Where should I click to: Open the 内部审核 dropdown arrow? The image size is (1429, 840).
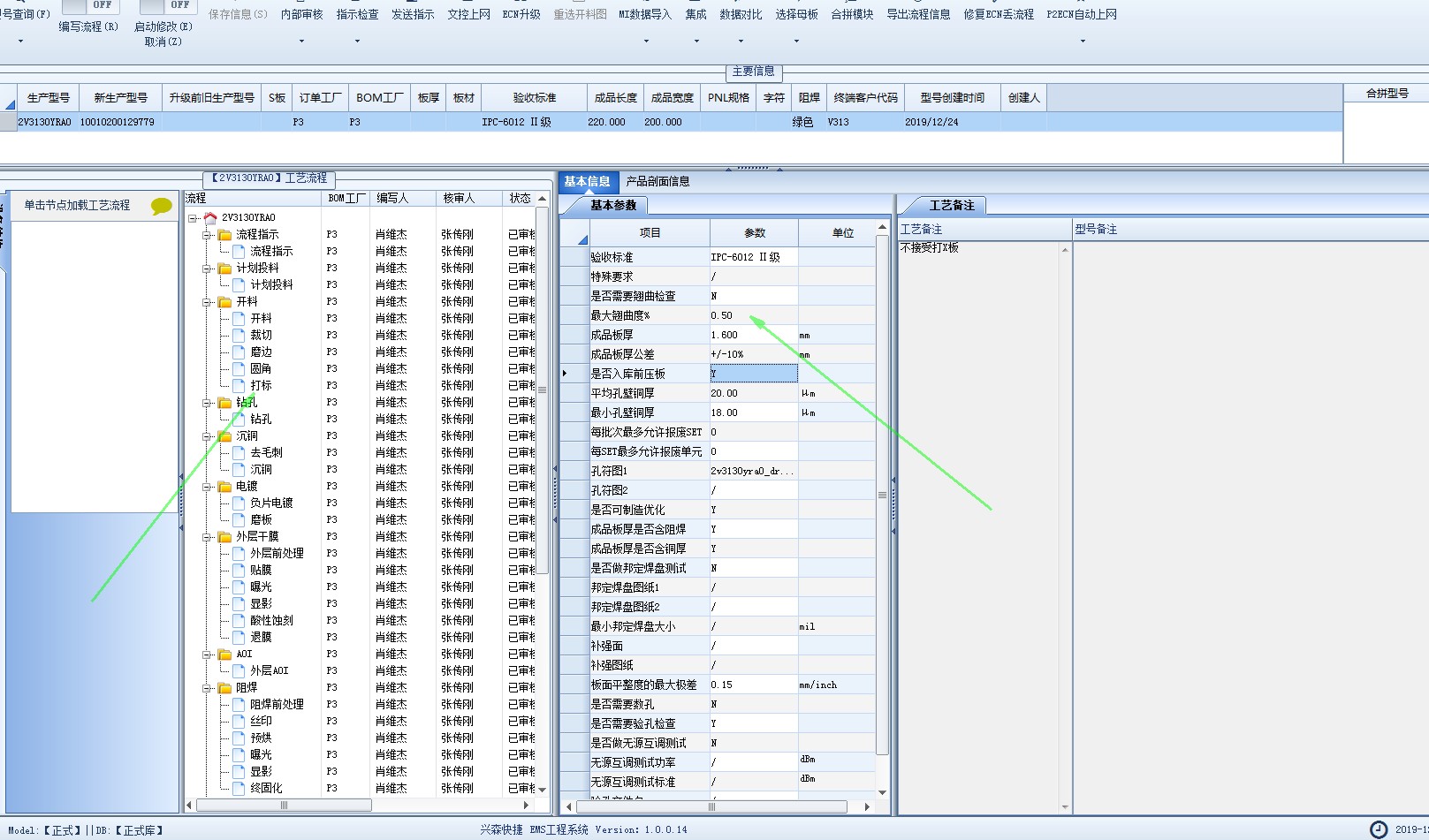[x=301, y=41]
